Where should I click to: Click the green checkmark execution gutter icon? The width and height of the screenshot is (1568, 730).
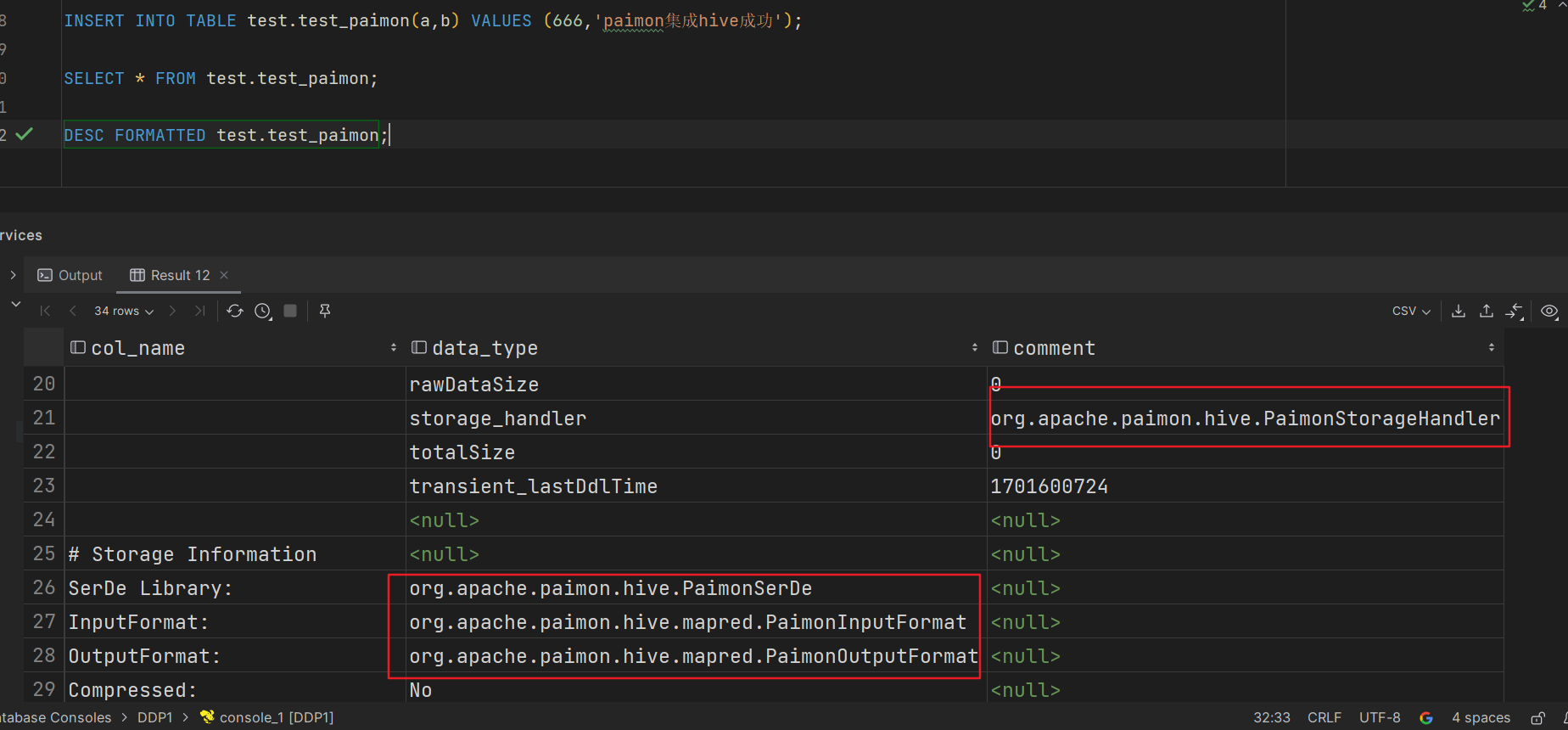[25, 134]
